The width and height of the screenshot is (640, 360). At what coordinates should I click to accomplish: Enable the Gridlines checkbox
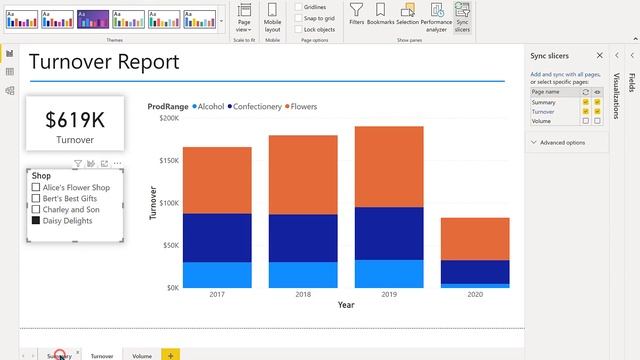[x=299, y=7]
